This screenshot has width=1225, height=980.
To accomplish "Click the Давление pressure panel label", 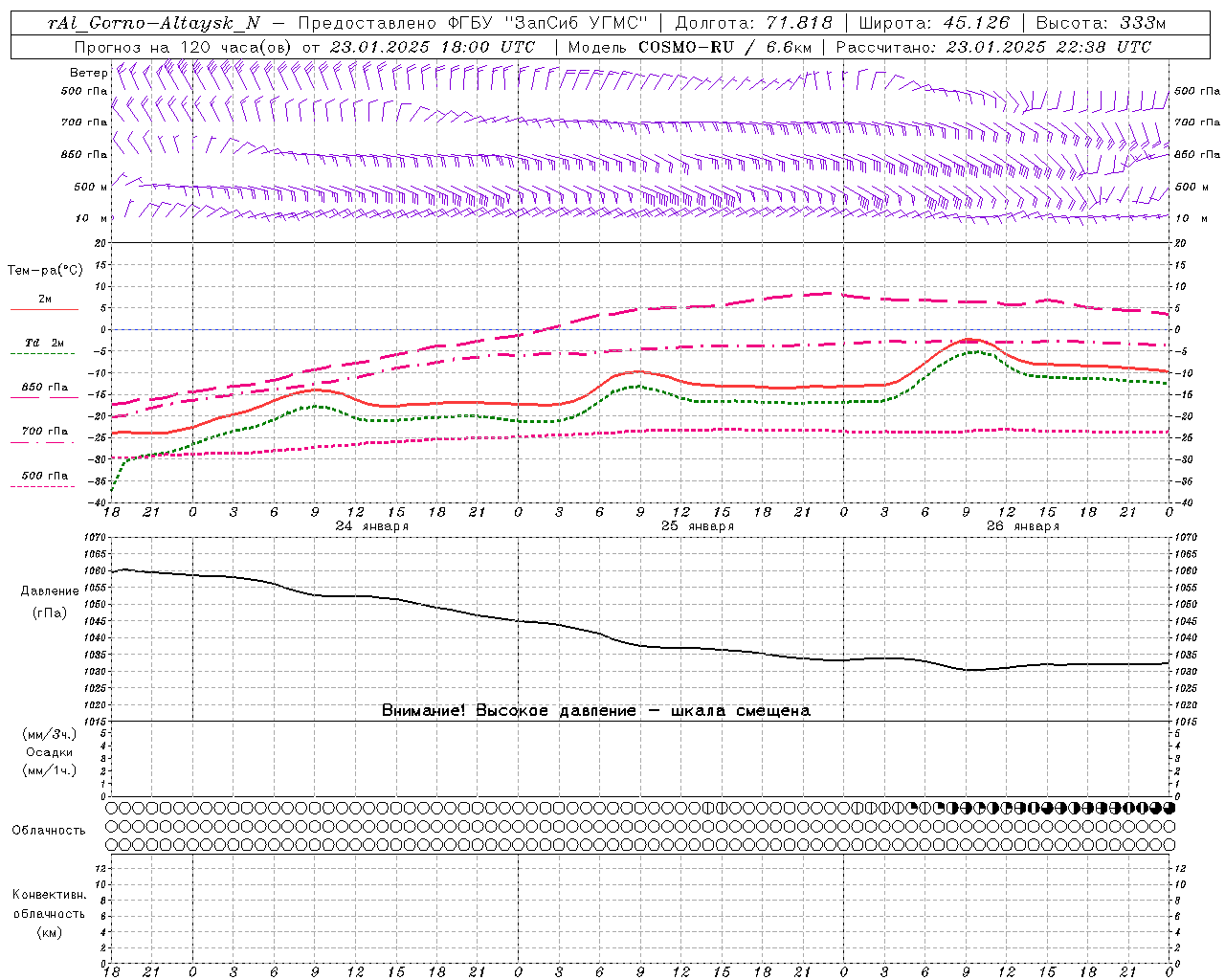I will [50, 591].
